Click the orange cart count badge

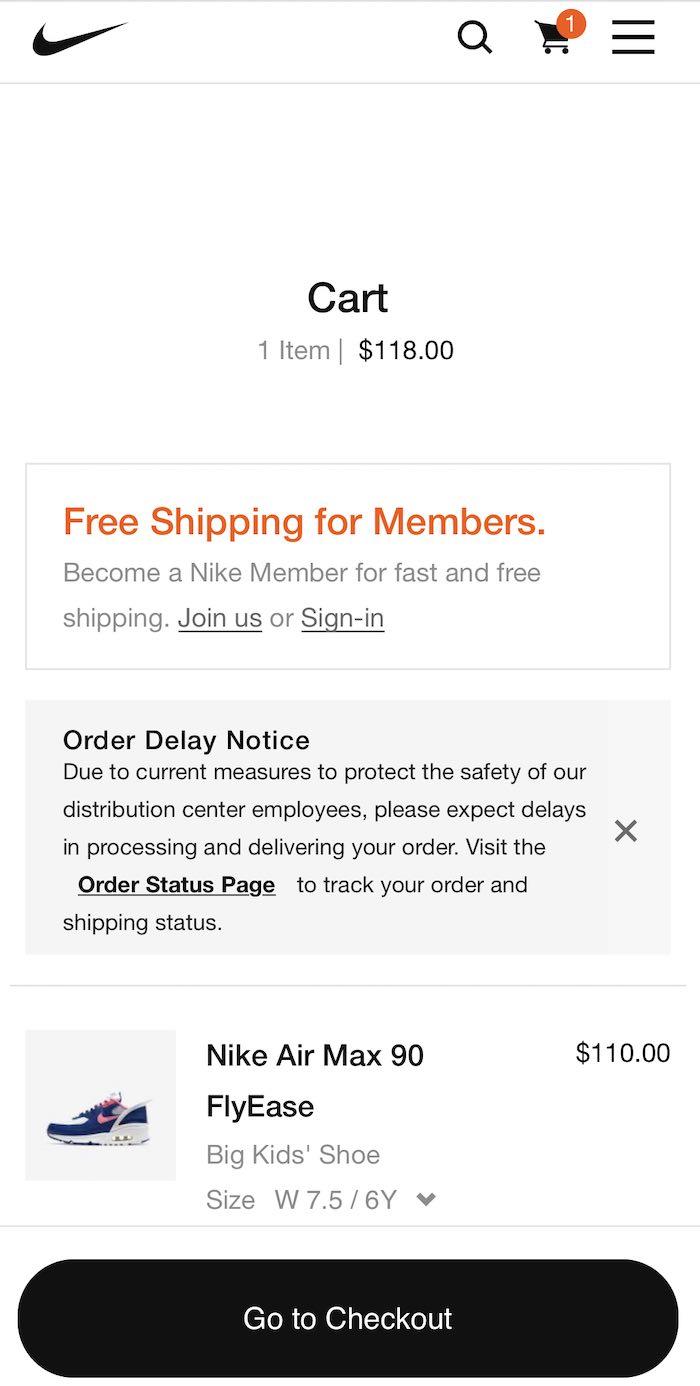570,24
